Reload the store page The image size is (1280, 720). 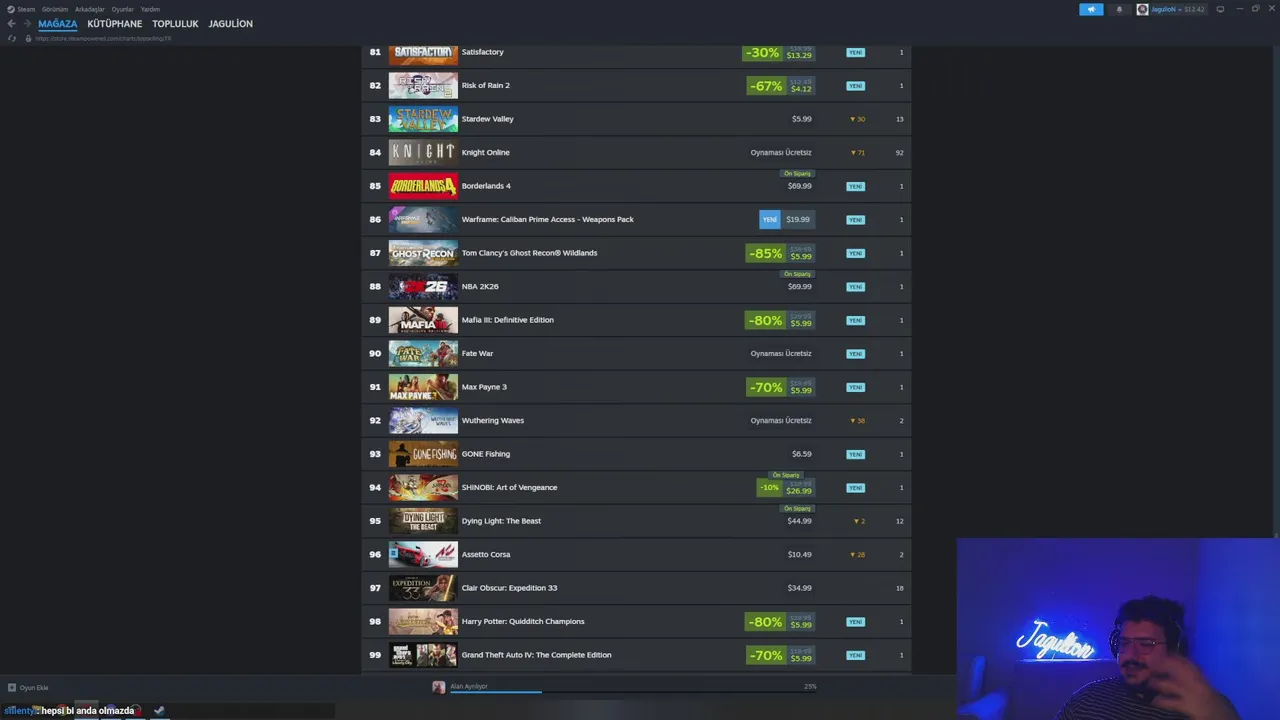coord(12,38)
